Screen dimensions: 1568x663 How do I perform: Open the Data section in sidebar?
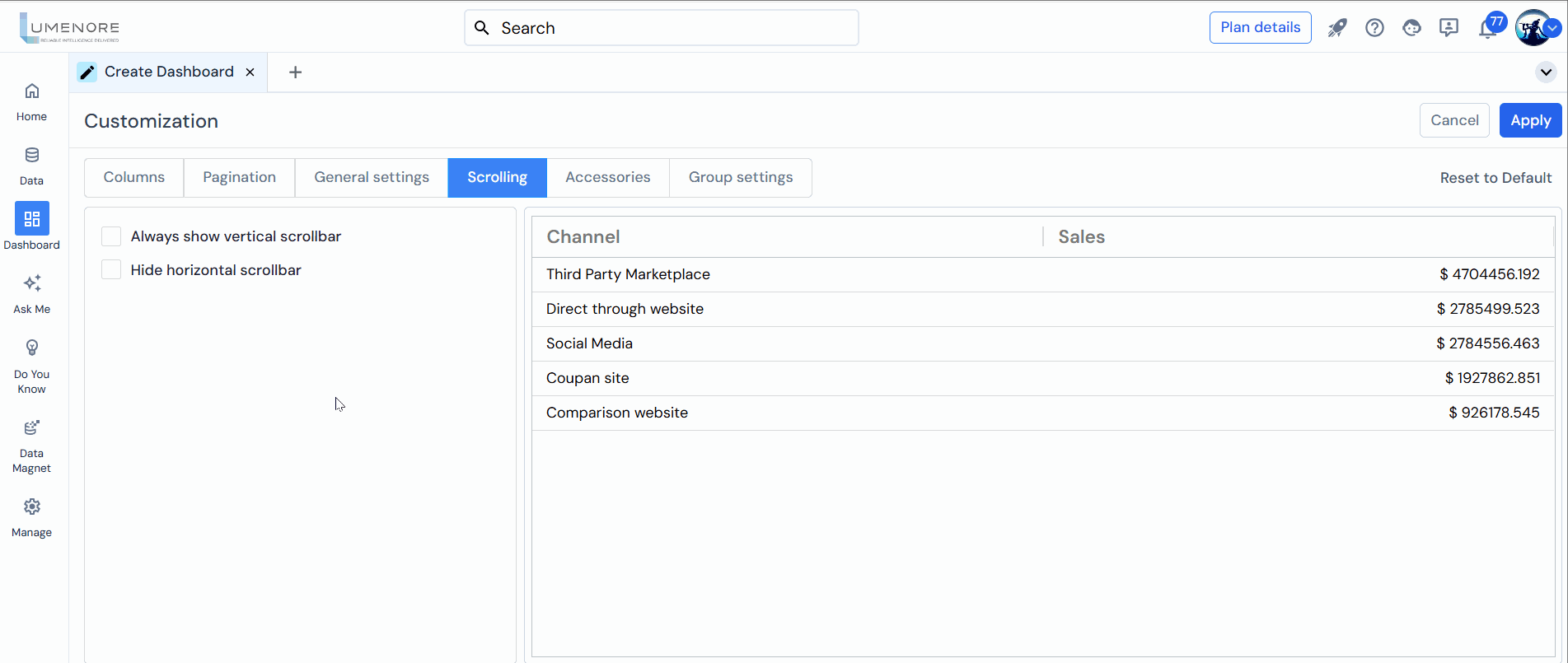pyautogui.click(x=31, y=156)
